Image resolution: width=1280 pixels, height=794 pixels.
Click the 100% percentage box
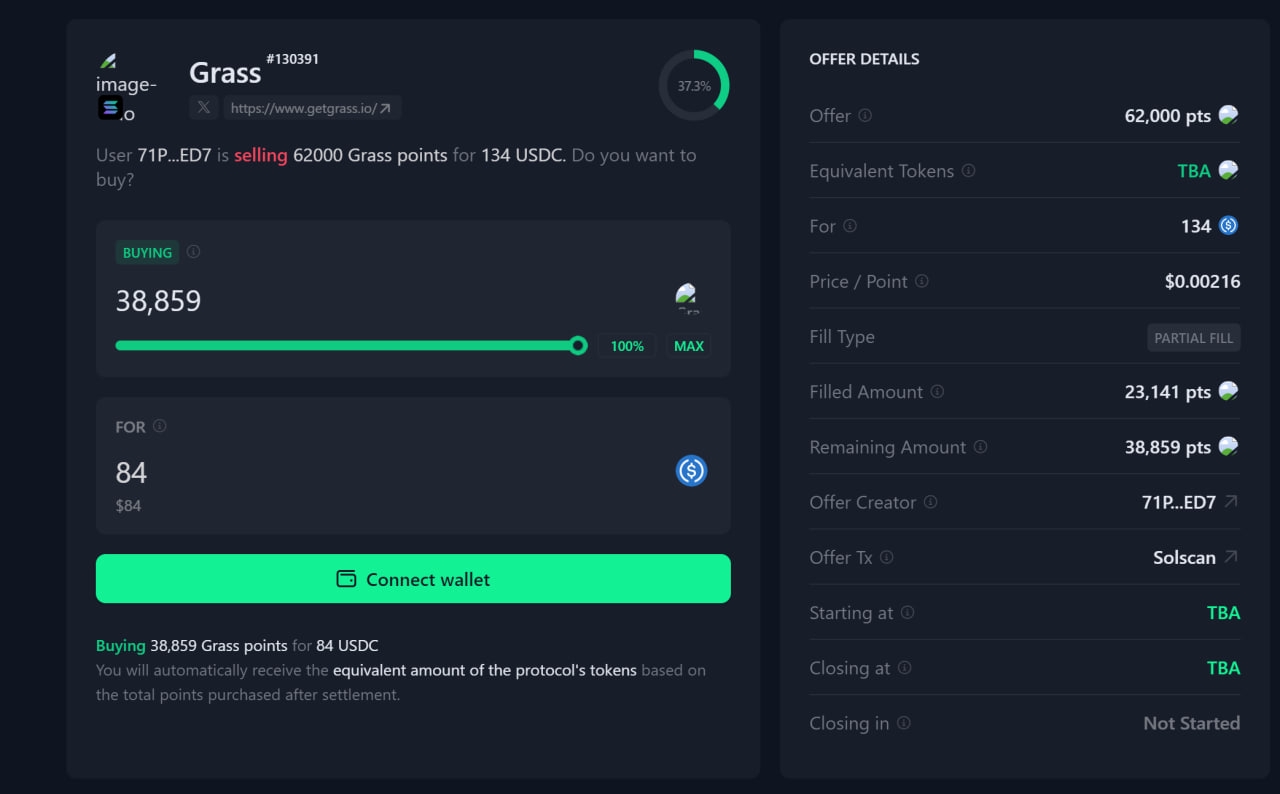[x=627, y=346]
